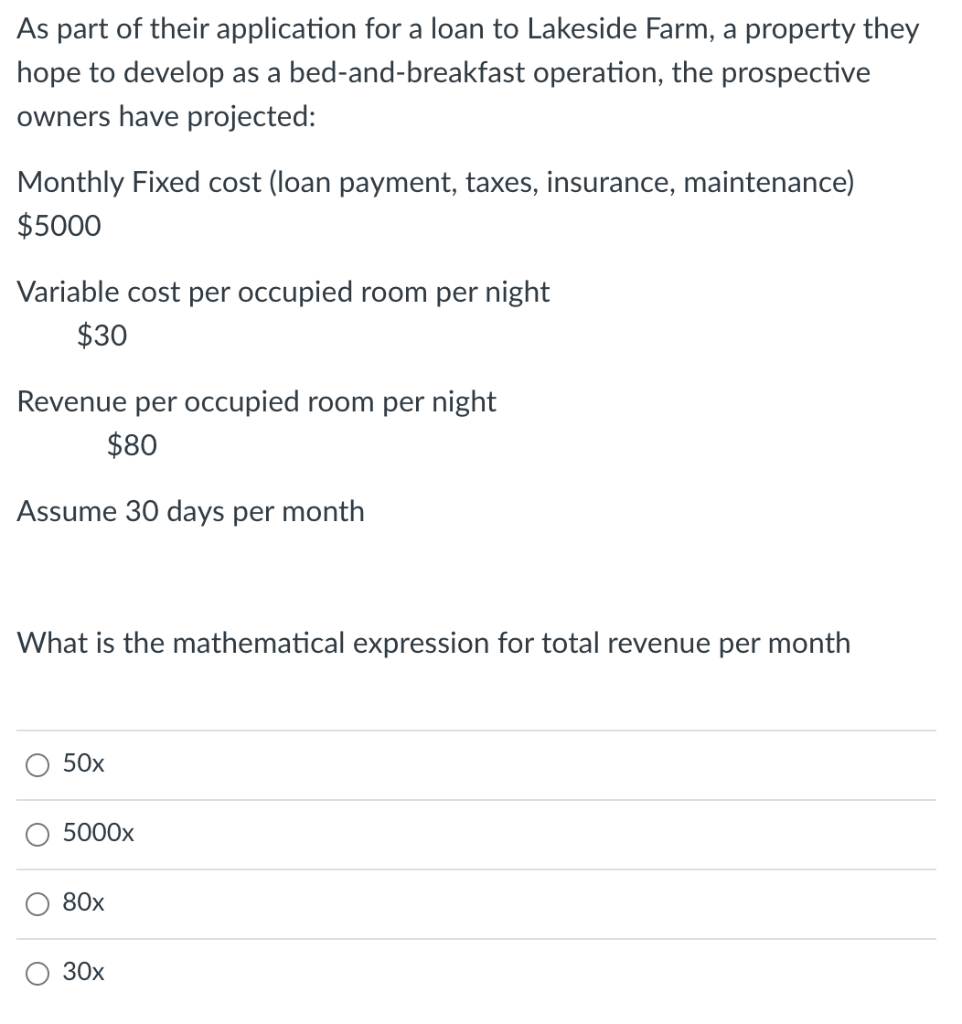Click the total revenue question text
Screen dimensions: 962x1024
point(434,643)
